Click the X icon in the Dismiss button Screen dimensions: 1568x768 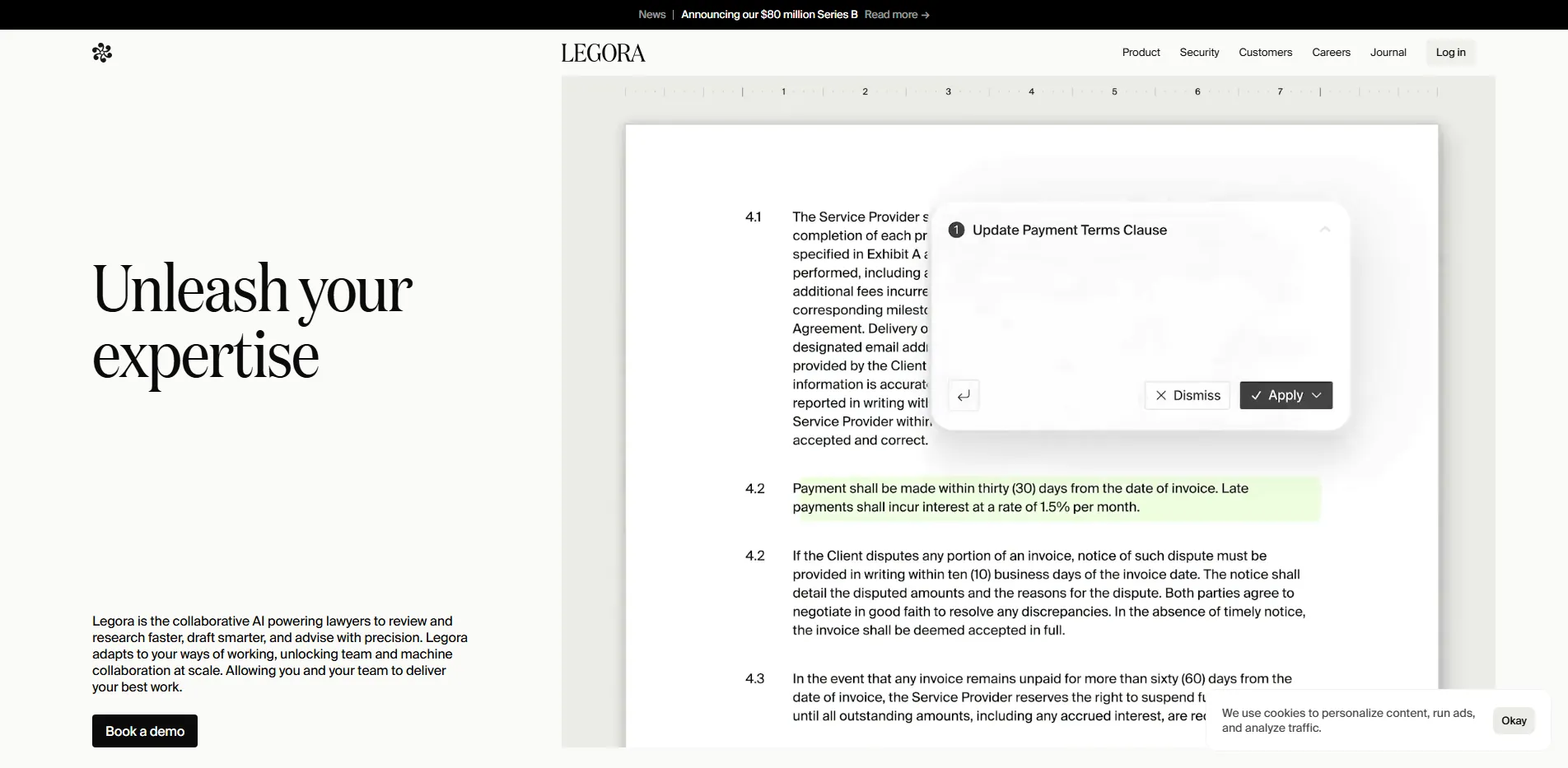pos(1162,395)
